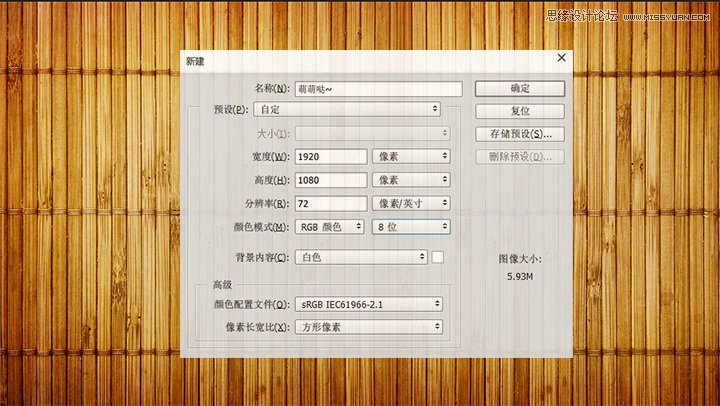Click the 存储预设 save preset button
The height and width of the screenshot is (406, 720).
(x=519, y=133)
